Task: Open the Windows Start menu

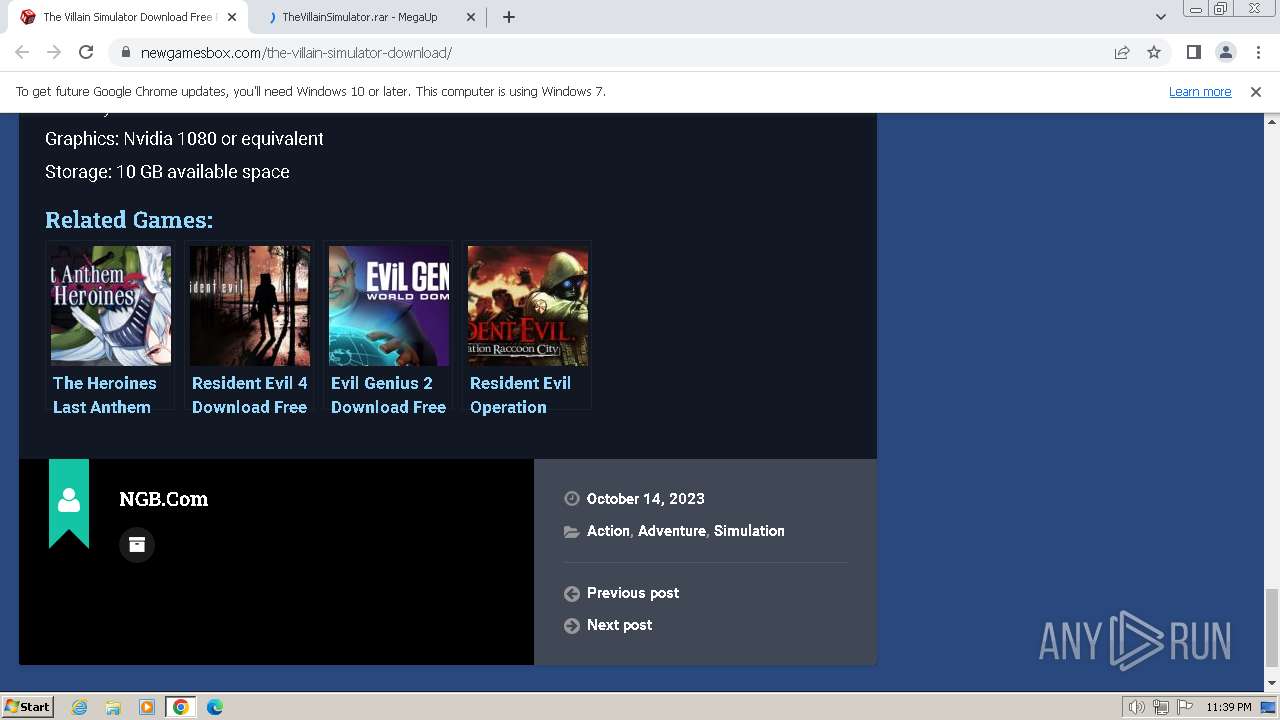Action: (x=27, y=707)
